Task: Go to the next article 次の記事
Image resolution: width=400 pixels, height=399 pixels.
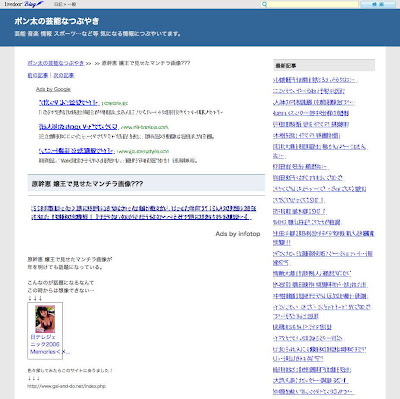Action: [64, 75]
